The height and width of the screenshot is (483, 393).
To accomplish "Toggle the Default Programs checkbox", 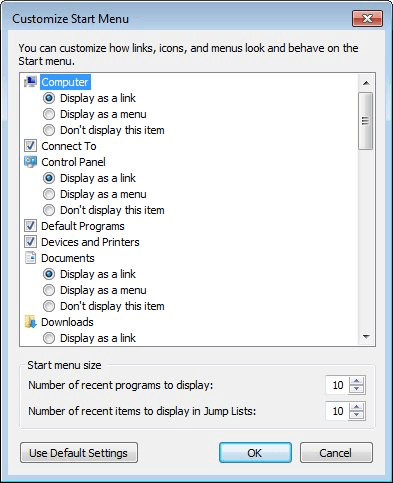I will click(x=30, y=226).
